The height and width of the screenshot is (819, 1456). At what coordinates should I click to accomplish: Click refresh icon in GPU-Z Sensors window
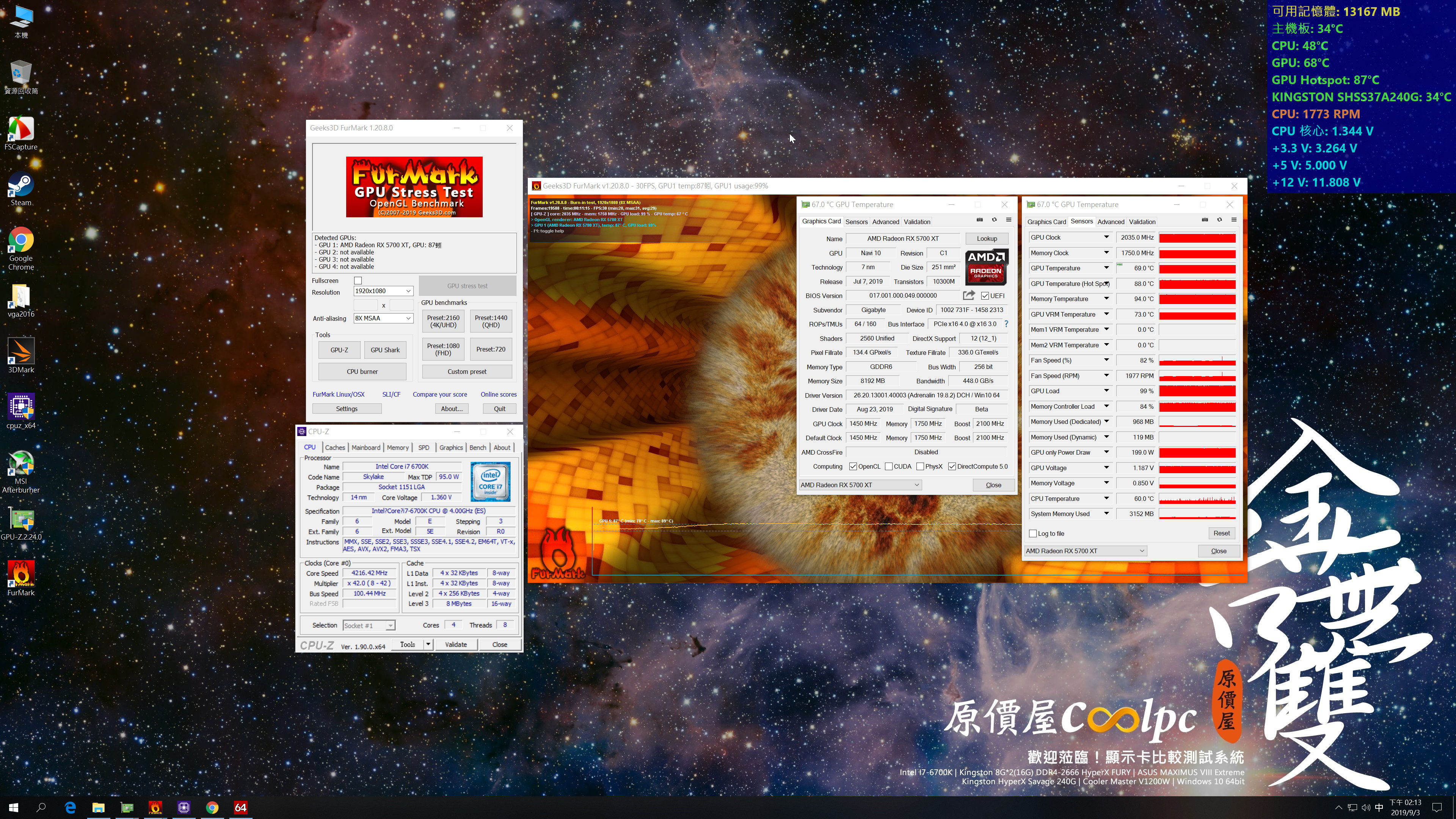tap(1219, 220)
